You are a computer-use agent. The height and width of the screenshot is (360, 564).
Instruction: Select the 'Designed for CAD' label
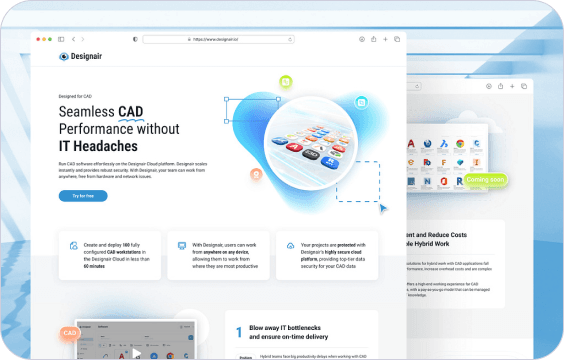pos(75,96)
